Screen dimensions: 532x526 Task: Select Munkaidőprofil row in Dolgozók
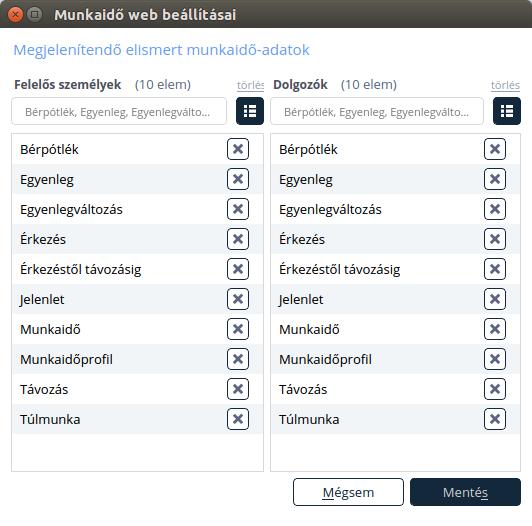click(396, 359)
